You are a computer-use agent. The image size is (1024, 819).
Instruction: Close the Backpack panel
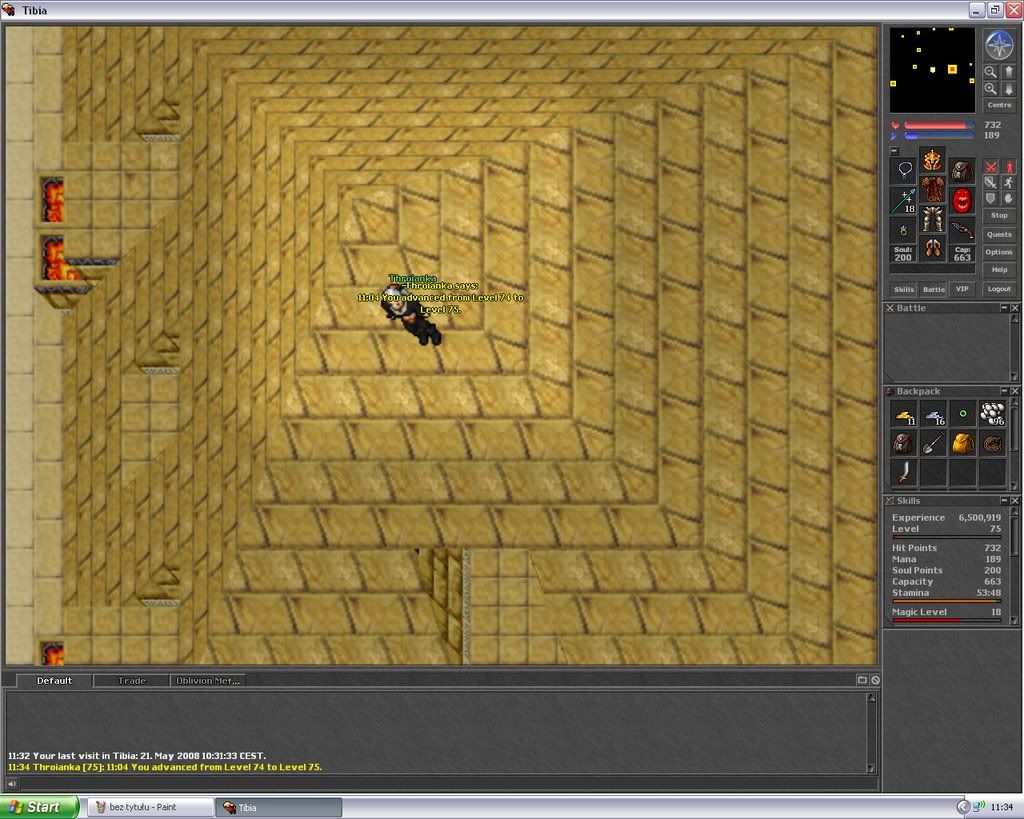coord(1015,391)
